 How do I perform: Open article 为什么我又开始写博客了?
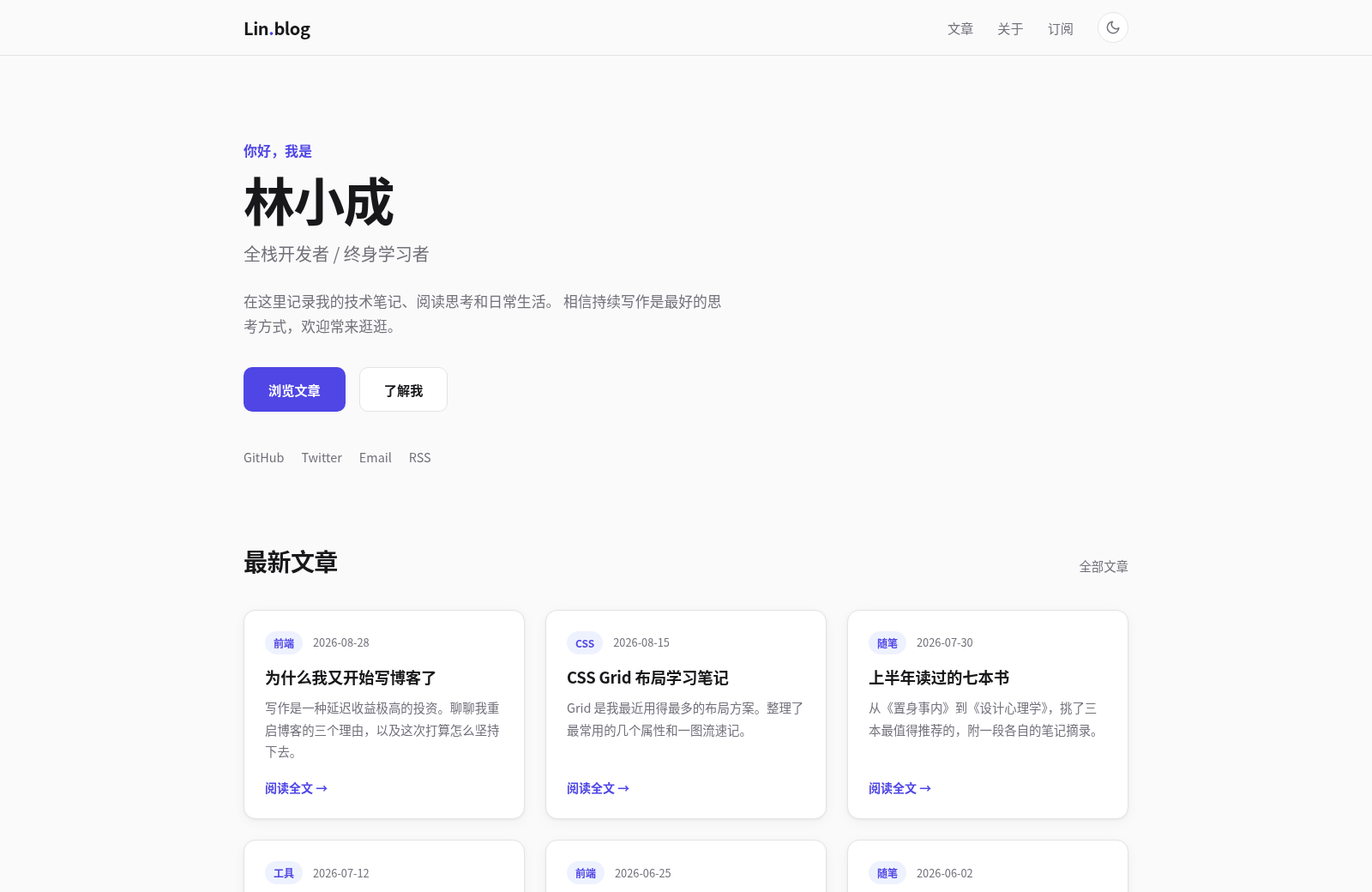point(351,678)
